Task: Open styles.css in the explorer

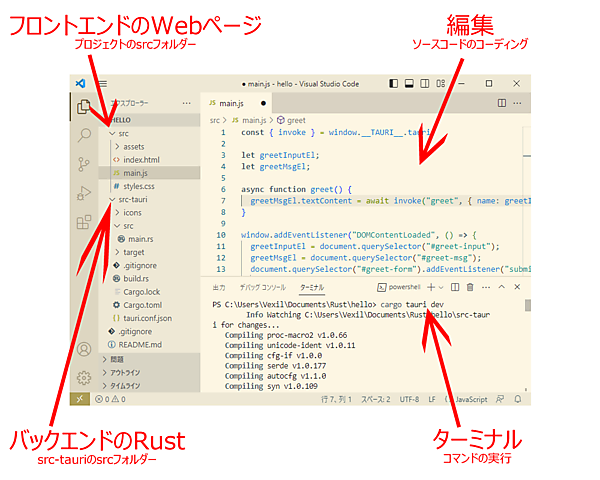Action: (x=149, y=186)
